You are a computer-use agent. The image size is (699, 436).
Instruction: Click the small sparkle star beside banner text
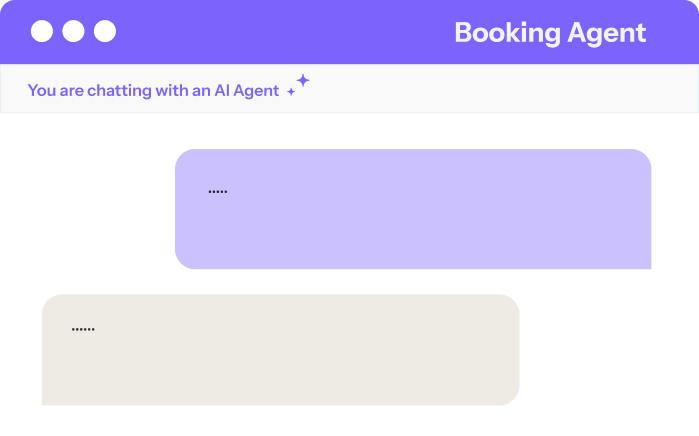click(291, 93)
